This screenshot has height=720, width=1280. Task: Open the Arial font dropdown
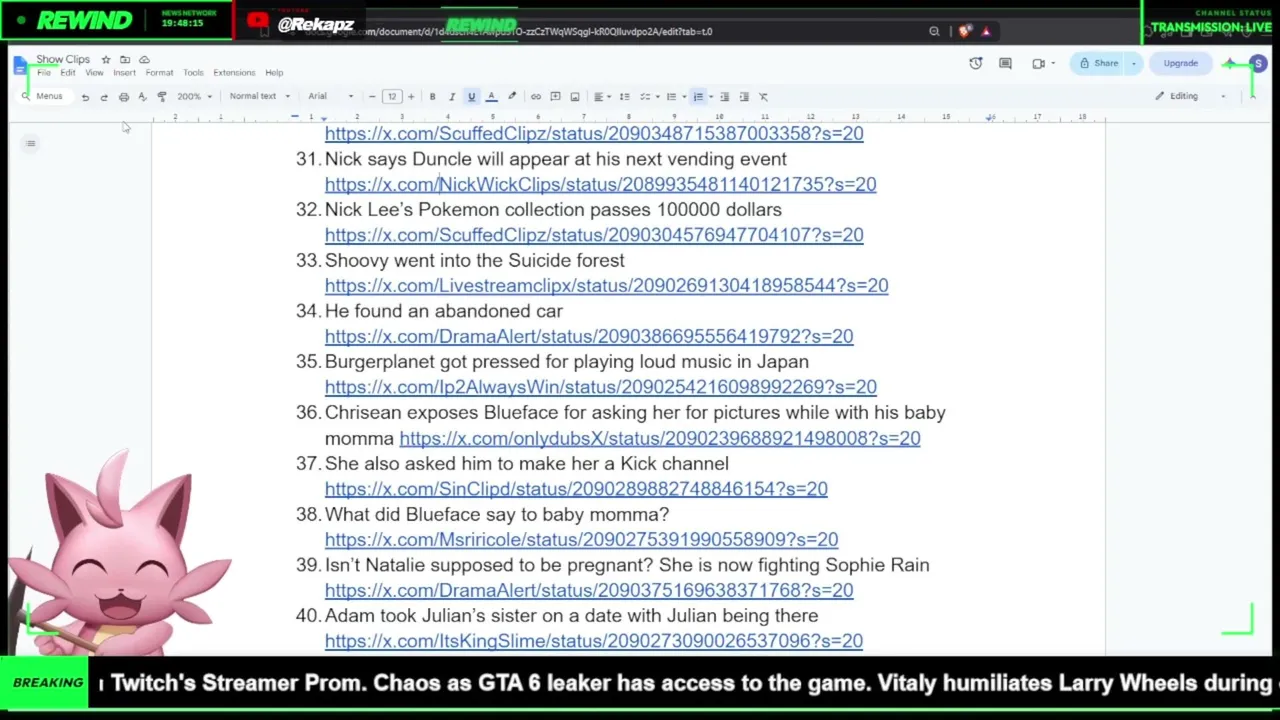coord(331,97)
